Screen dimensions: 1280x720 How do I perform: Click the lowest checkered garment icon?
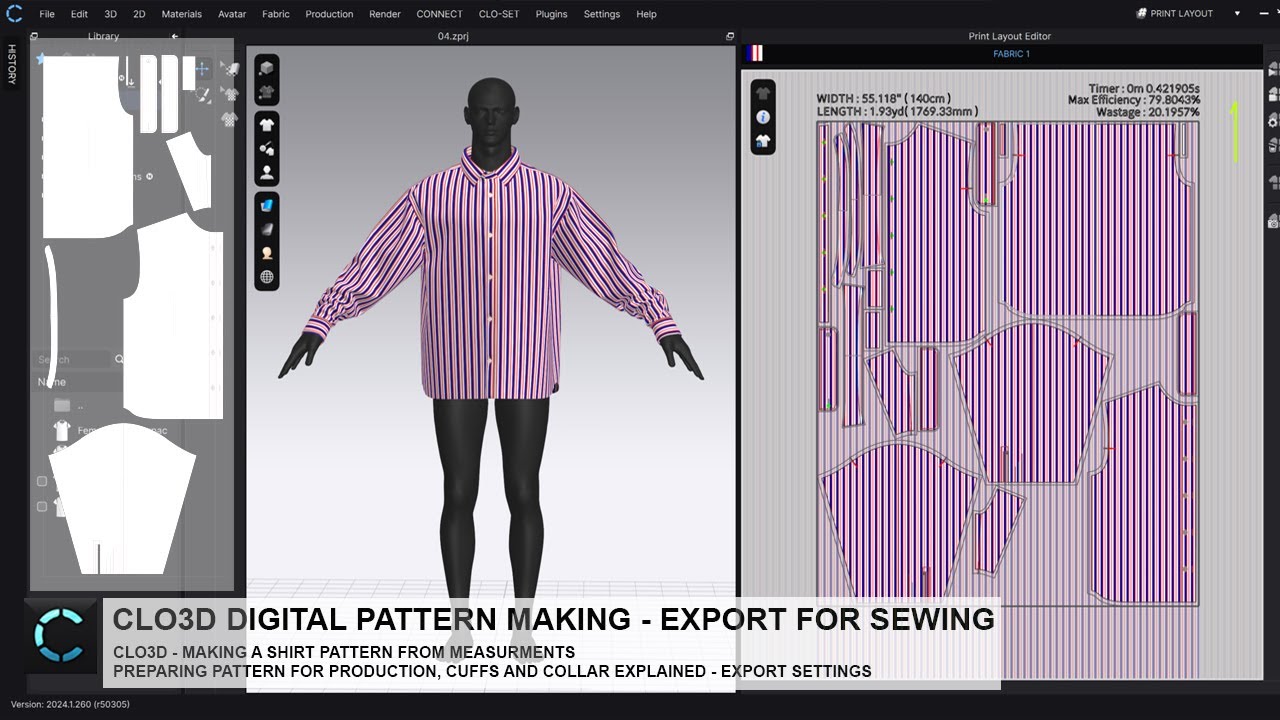point(230,118)
